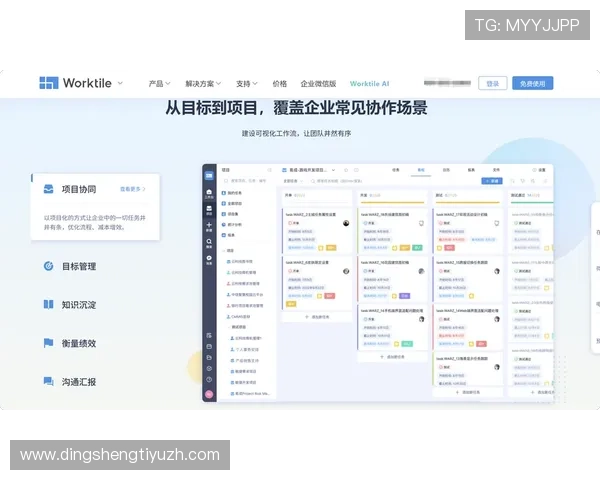
Task: Open the task-WARZ_2 card
Action: click(x=317, y=231)
